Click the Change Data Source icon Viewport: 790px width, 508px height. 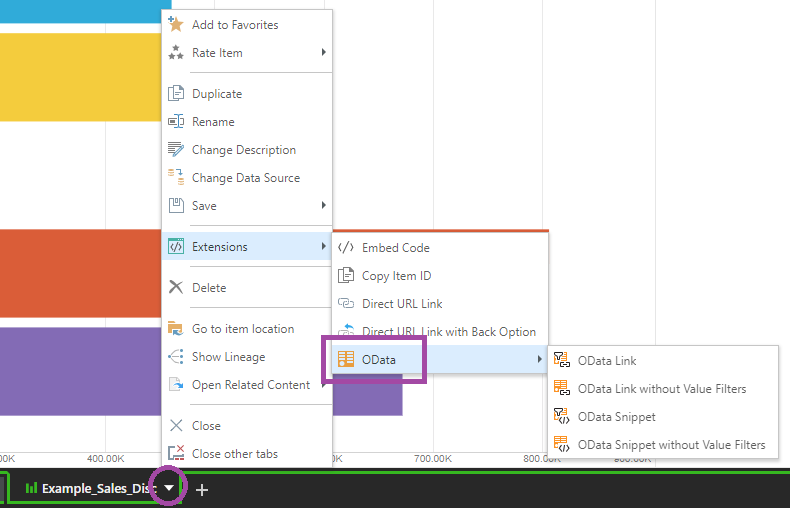(176, 178)
